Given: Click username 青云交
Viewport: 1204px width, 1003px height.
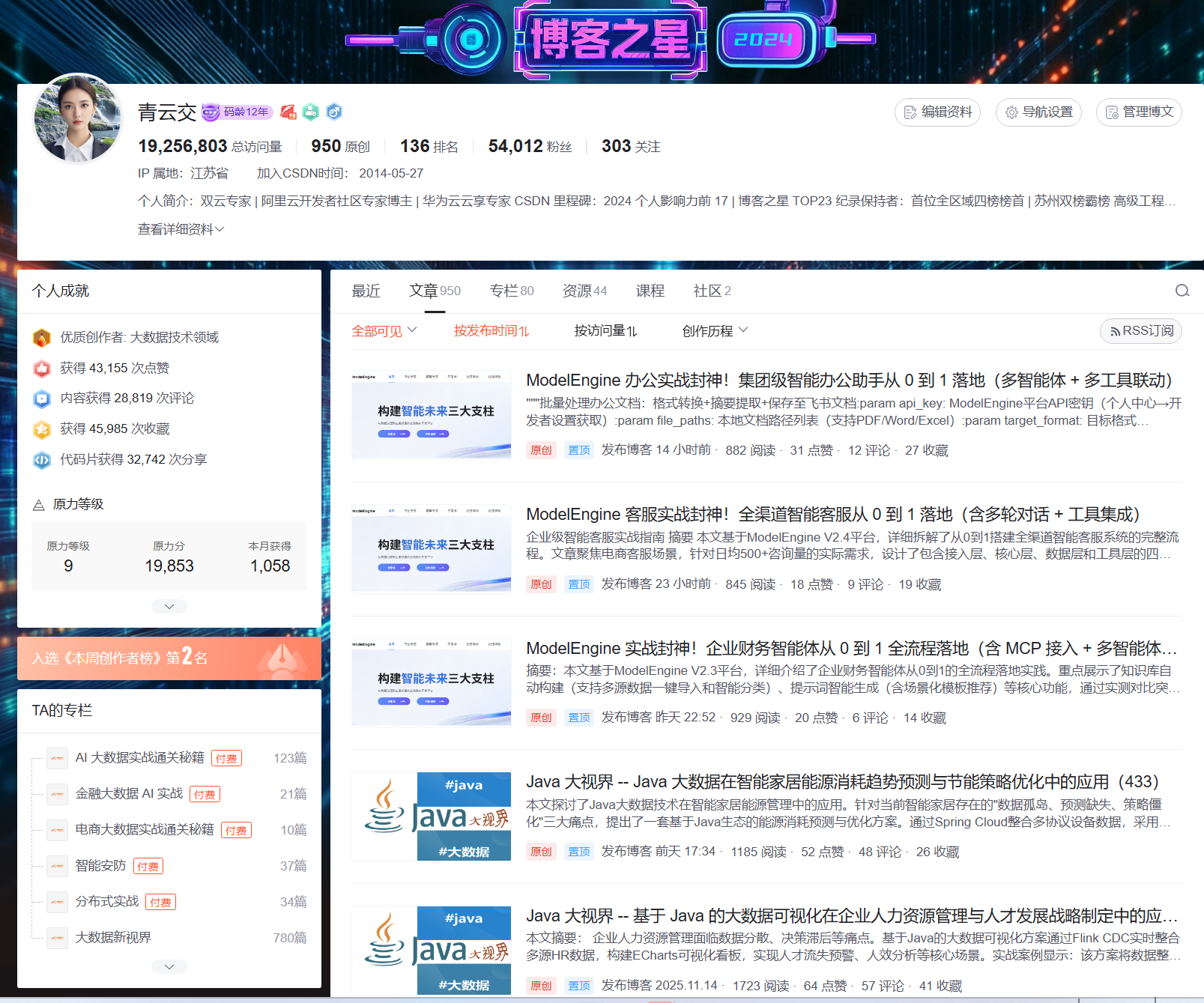Looking at the screenshot, I should (167, 112).
